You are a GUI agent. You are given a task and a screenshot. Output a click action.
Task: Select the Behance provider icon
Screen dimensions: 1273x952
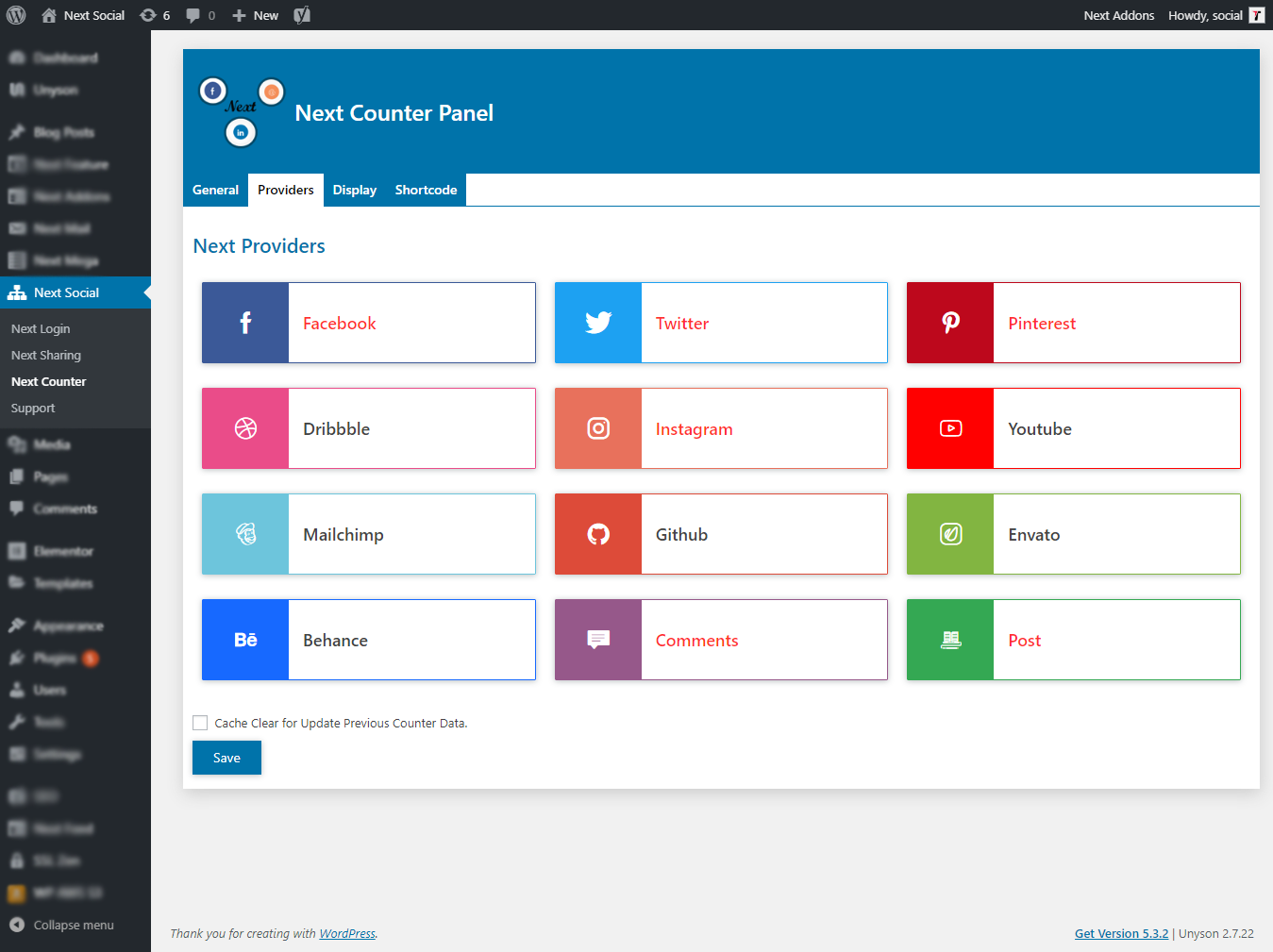(245, 640)
